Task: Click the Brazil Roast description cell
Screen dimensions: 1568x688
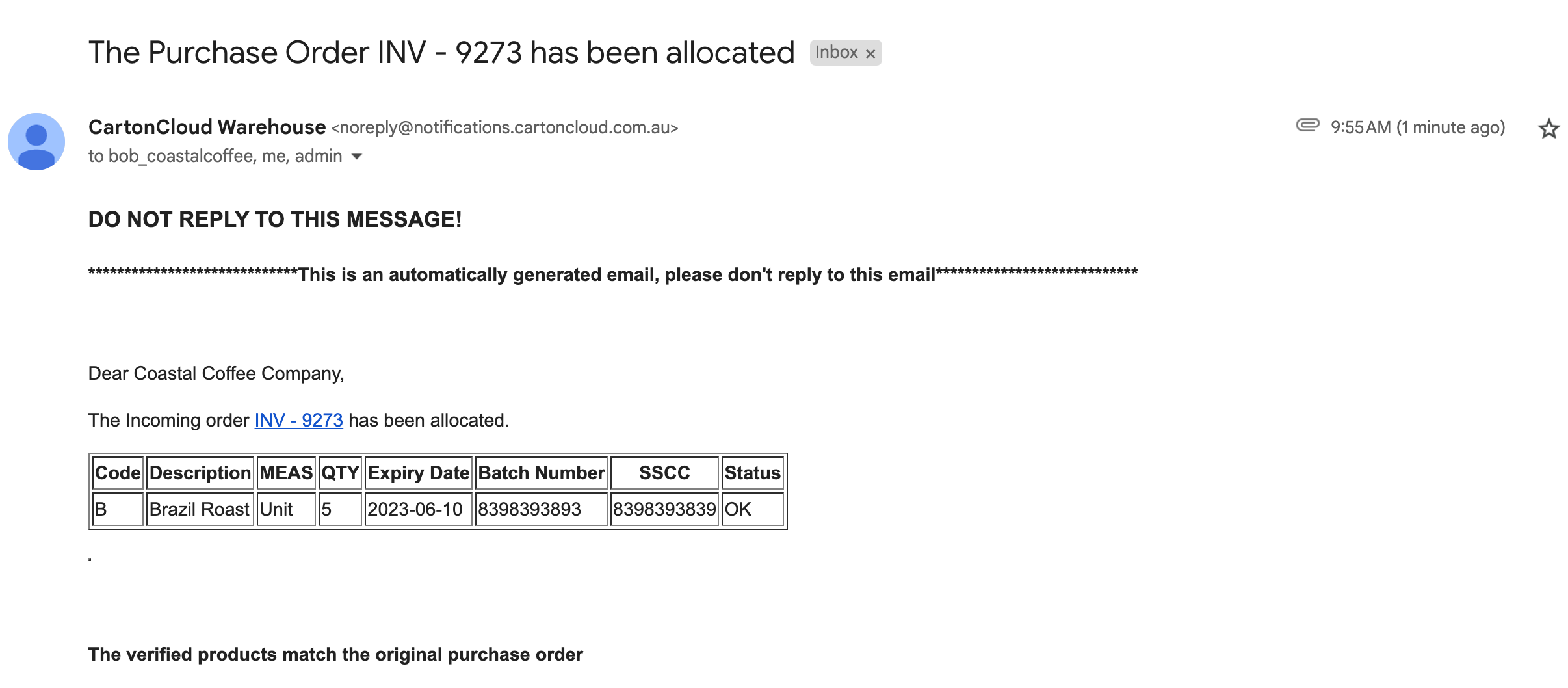Action: (199, 509)
